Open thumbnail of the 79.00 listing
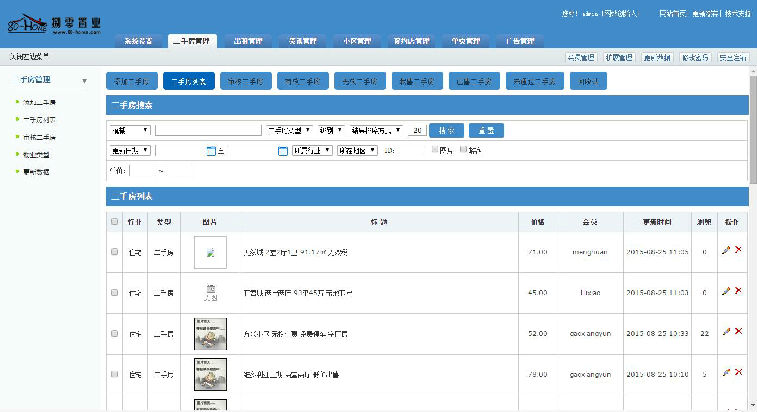 (x=210, y=374)
